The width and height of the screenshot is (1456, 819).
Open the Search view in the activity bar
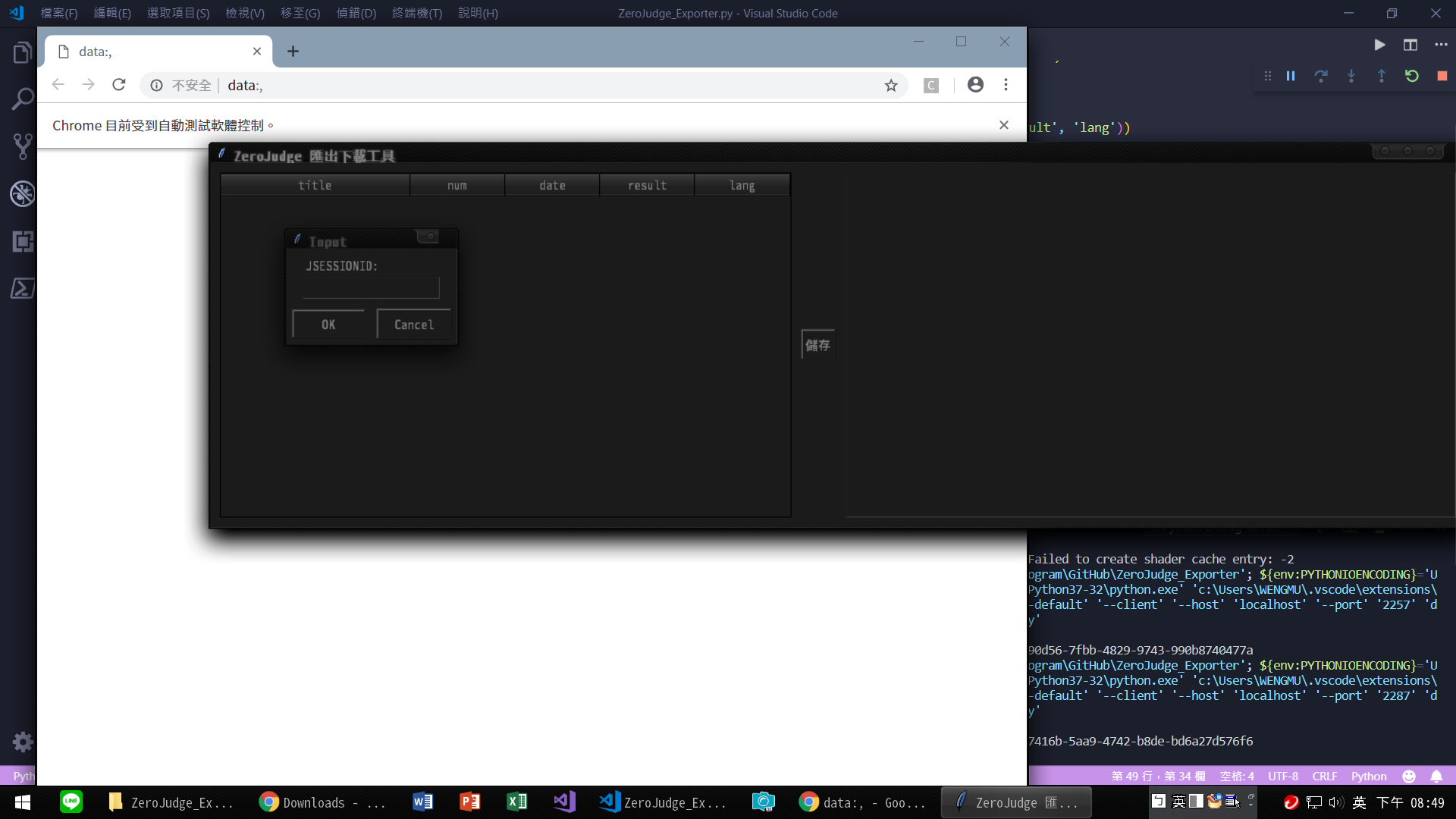coord(22,99)
